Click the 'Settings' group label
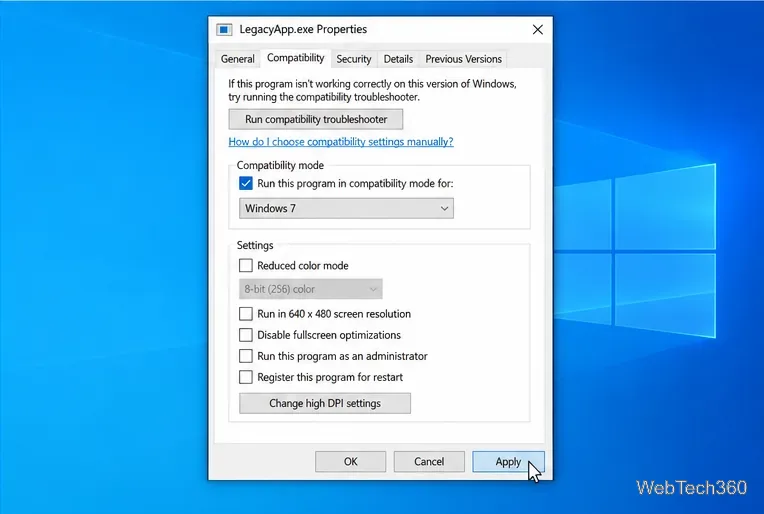This screenshot has width=764, height=514. [x=255, y=246]
